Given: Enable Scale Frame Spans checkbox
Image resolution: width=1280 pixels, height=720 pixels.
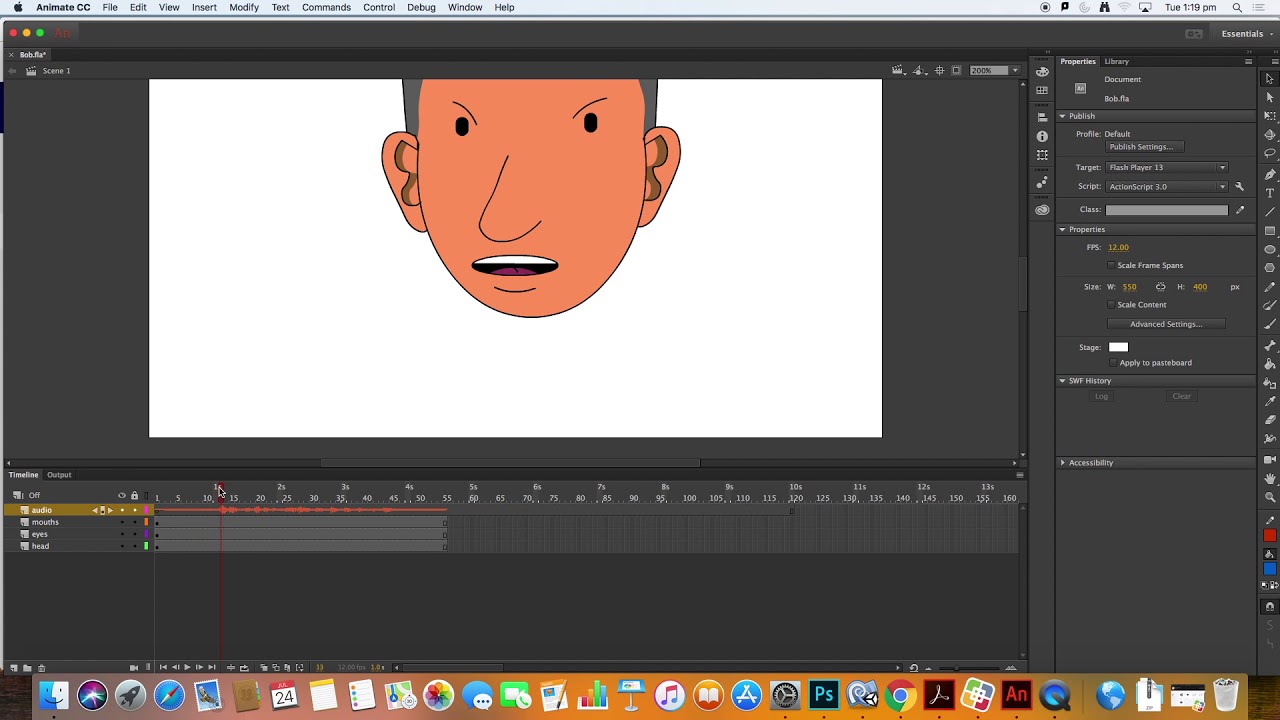Looking at the screenshot, I should (1111, 265).
